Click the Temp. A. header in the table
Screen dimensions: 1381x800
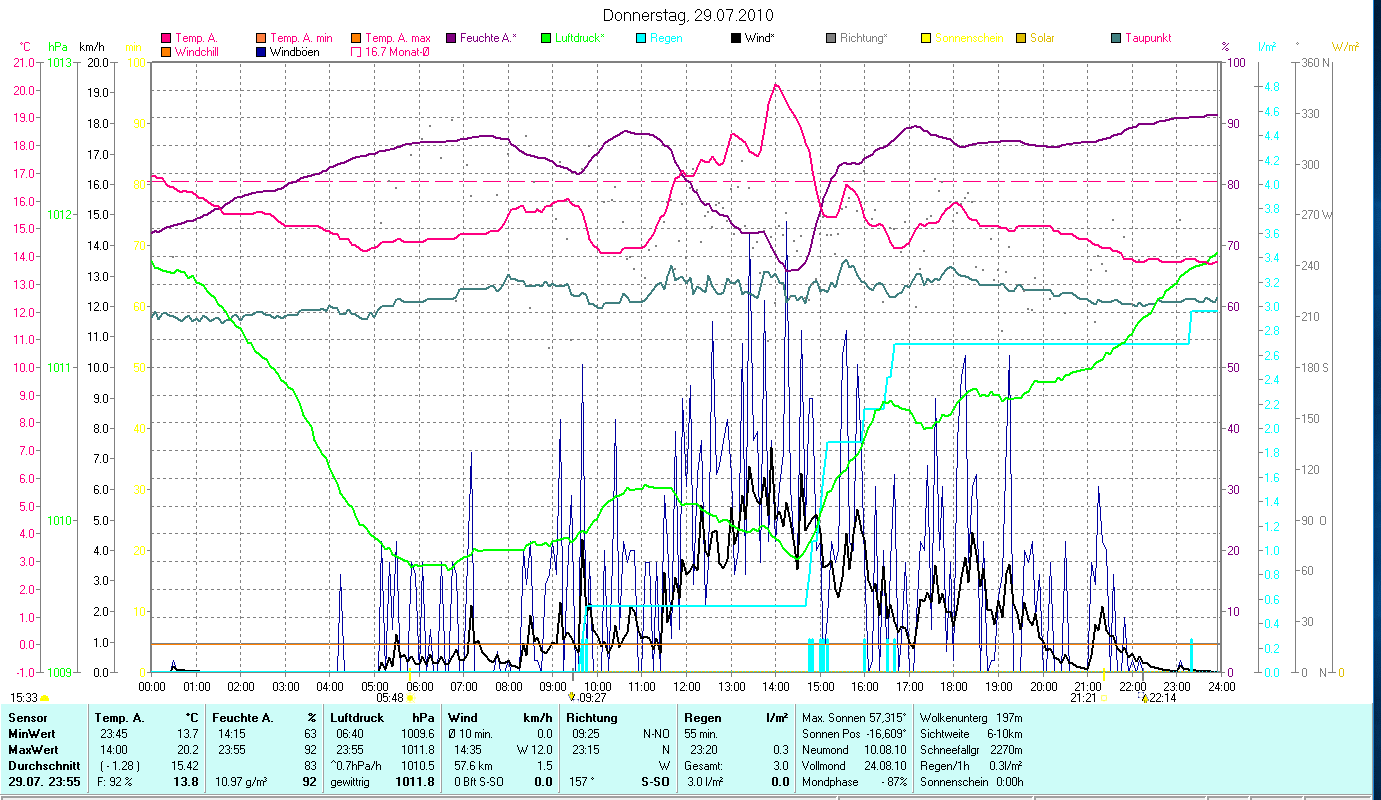coord(119,718)
